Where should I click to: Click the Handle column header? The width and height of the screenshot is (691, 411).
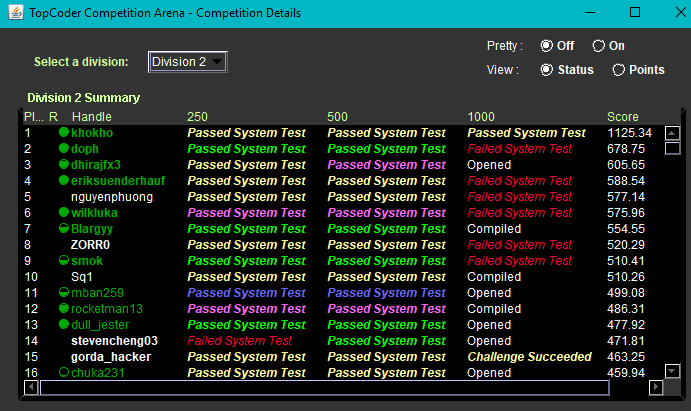point(92,117)
